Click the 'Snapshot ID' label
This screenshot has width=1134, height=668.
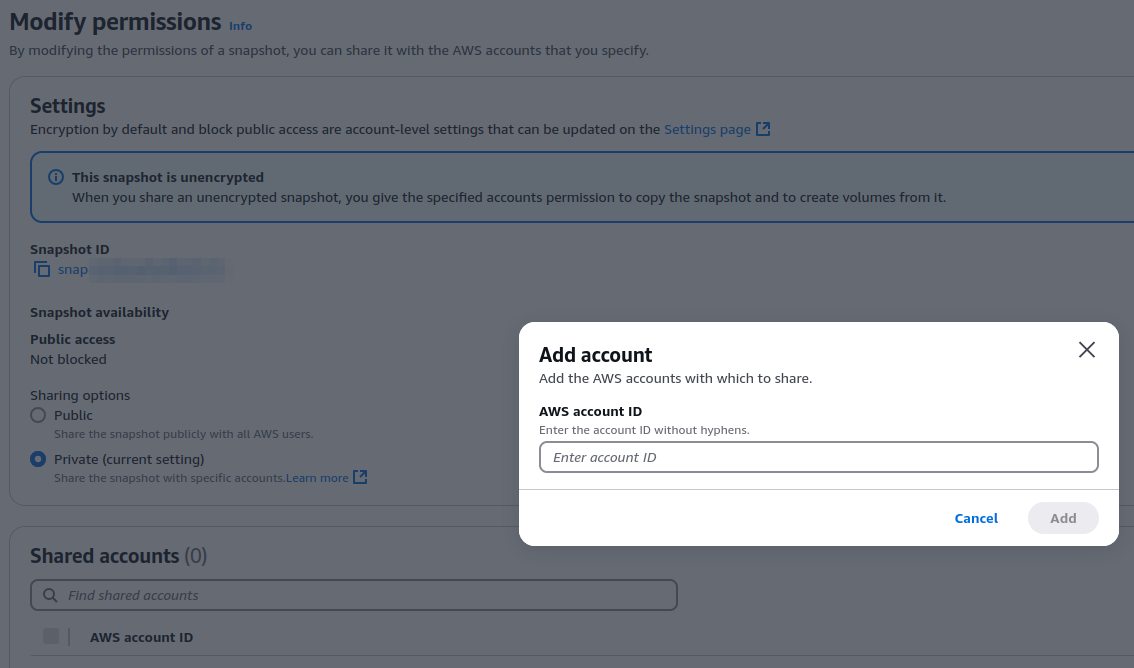click(69, 249)
